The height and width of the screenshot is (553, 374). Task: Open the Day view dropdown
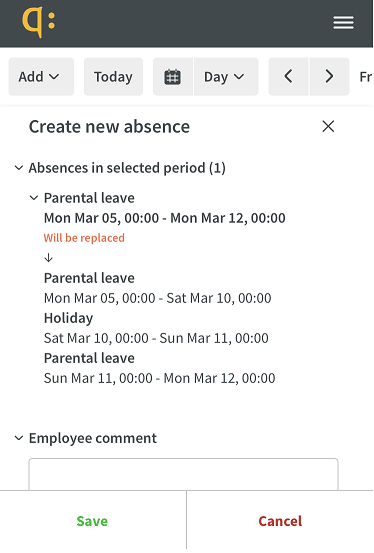[226, 77]
